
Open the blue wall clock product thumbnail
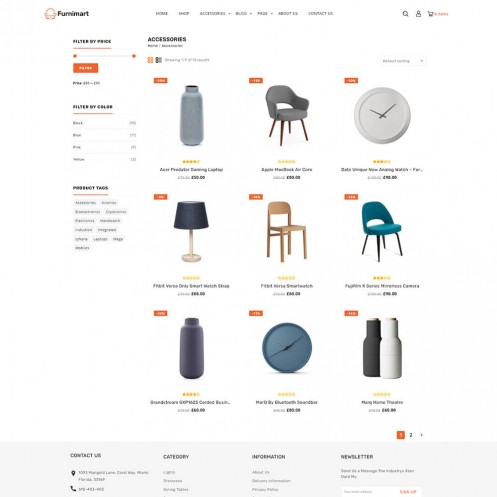pos(287,348)
